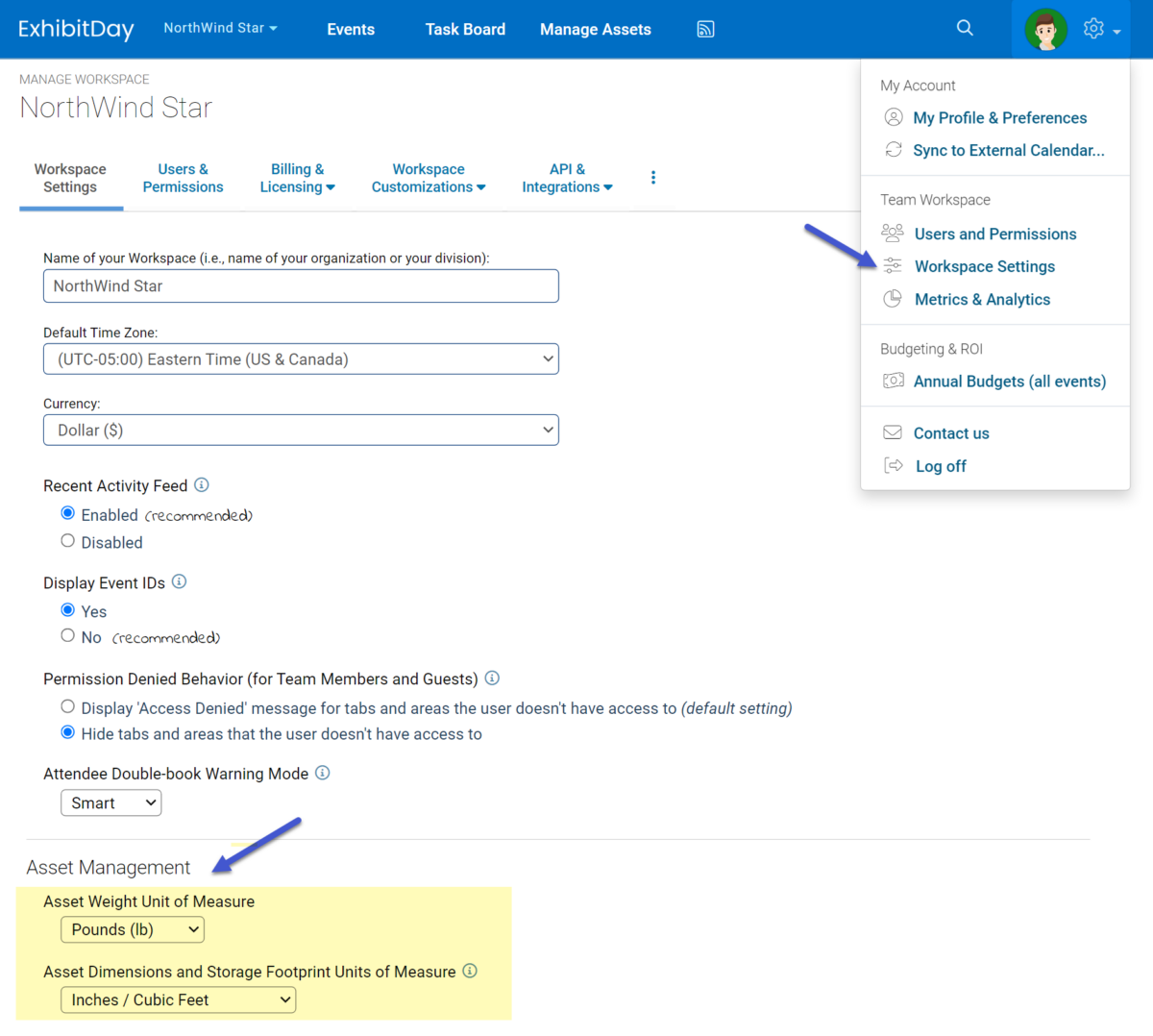Select Disabled for Recent Activity Feed
The image size is (1153, 1036).
click(x=67, y=541)
